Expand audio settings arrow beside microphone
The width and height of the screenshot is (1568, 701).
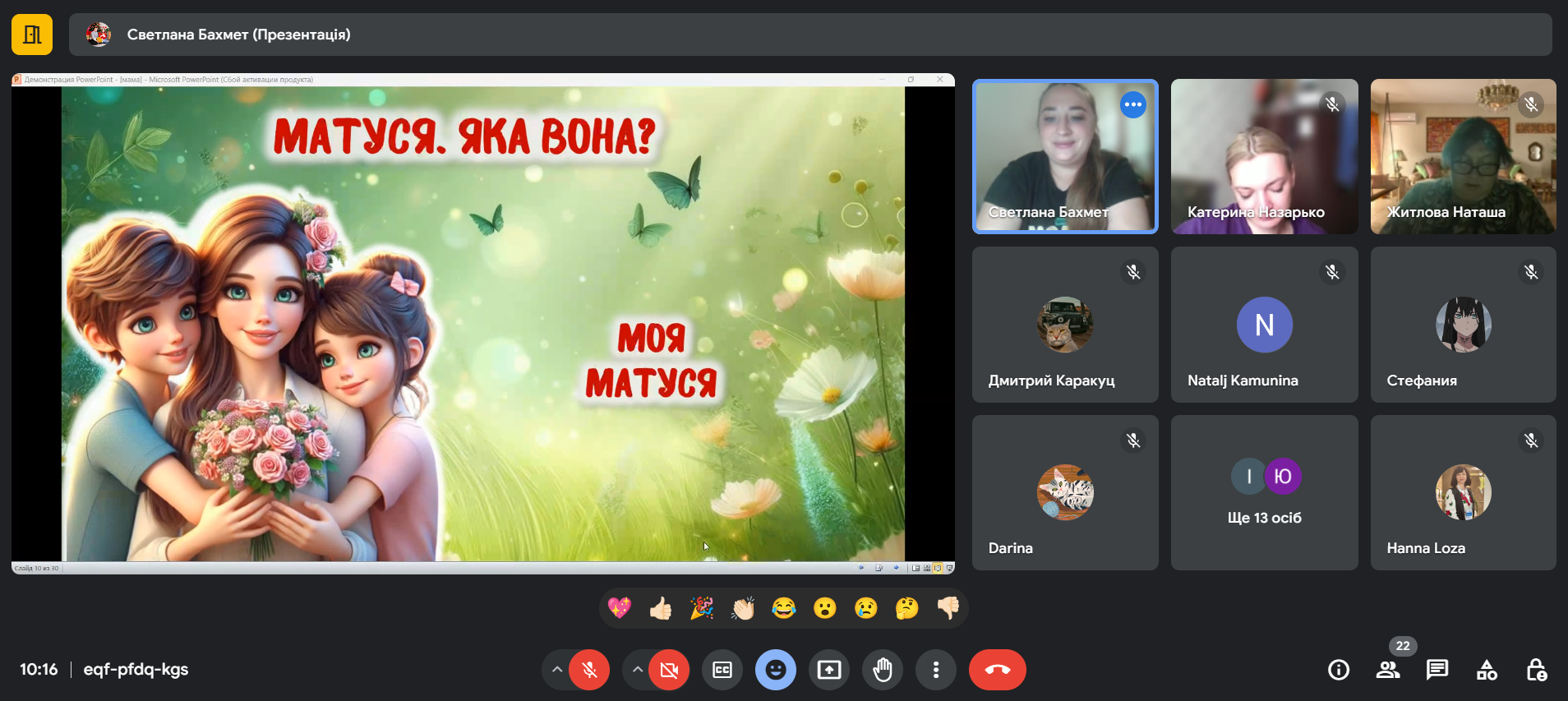[x=557, y=670]
